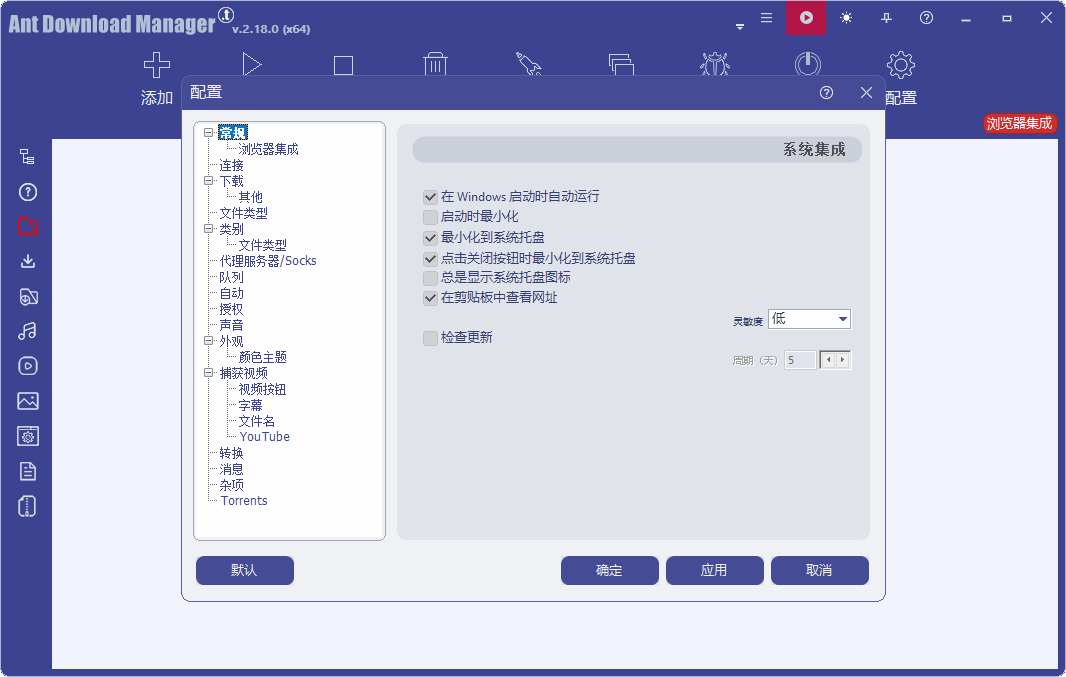
Task: Click the stacked windows icon in toolbar
Action: click(621, 65)
